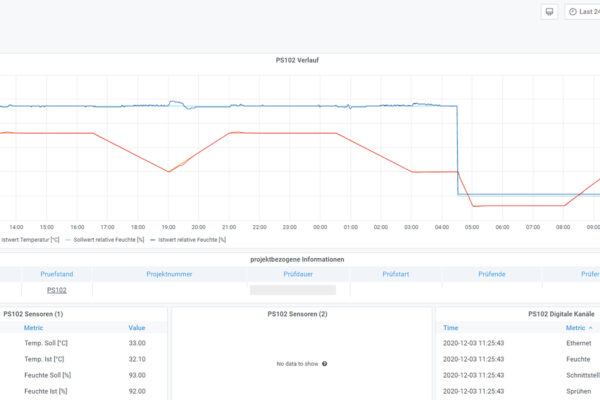Sort by Prüfende column header

click(492, 274)
